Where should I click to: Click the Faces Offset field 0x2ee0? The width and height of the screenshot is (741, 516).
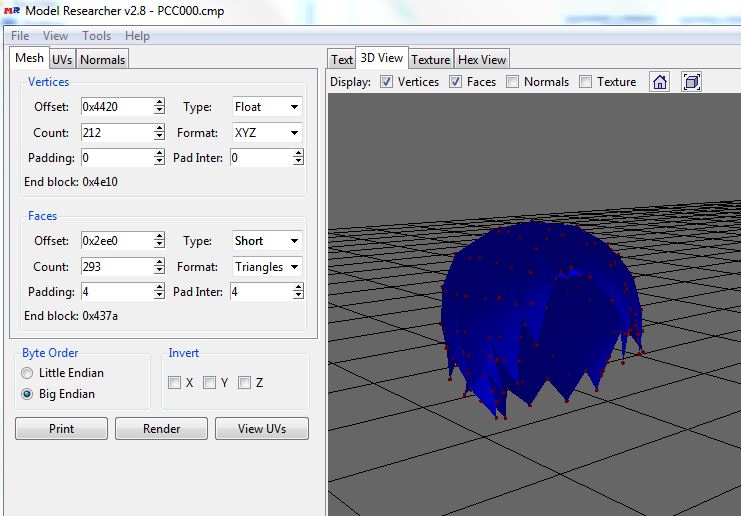point(117,241)
